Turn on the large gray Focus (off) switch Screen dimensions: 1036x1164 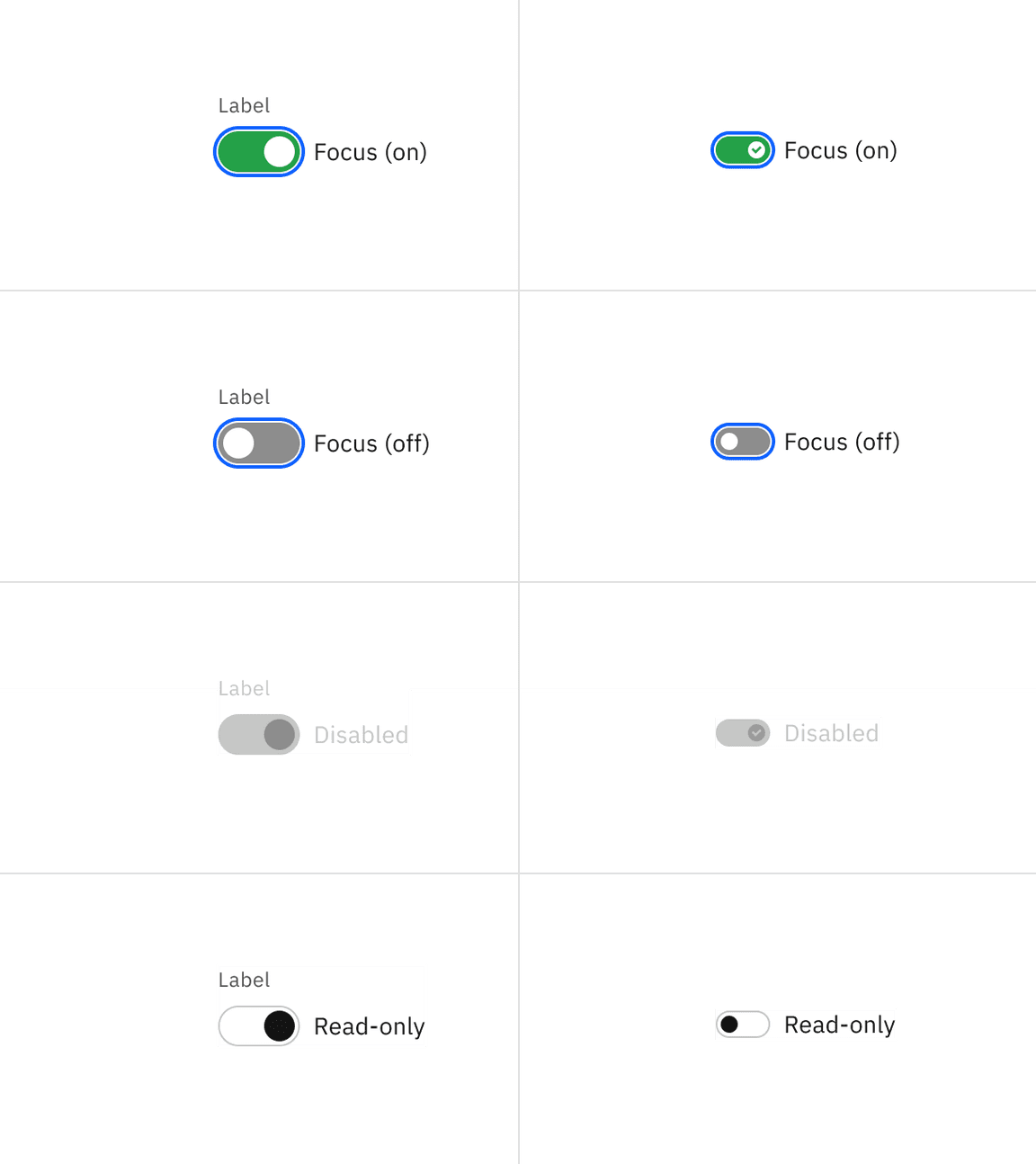(259, 443)
